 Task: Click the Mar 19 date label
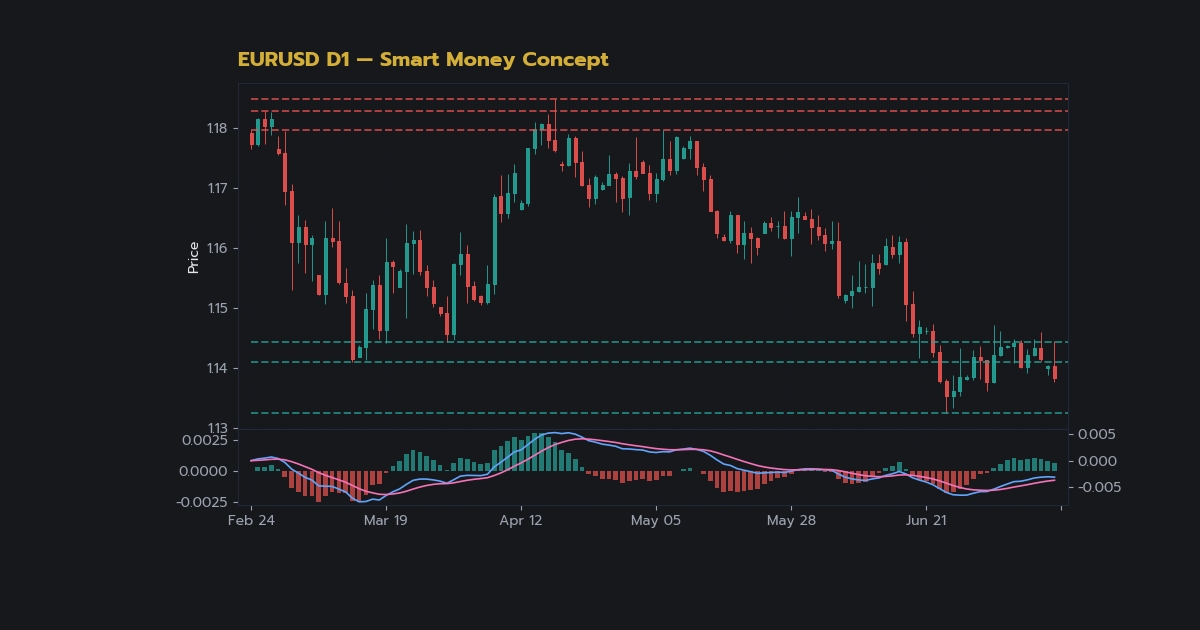[385, 520]
